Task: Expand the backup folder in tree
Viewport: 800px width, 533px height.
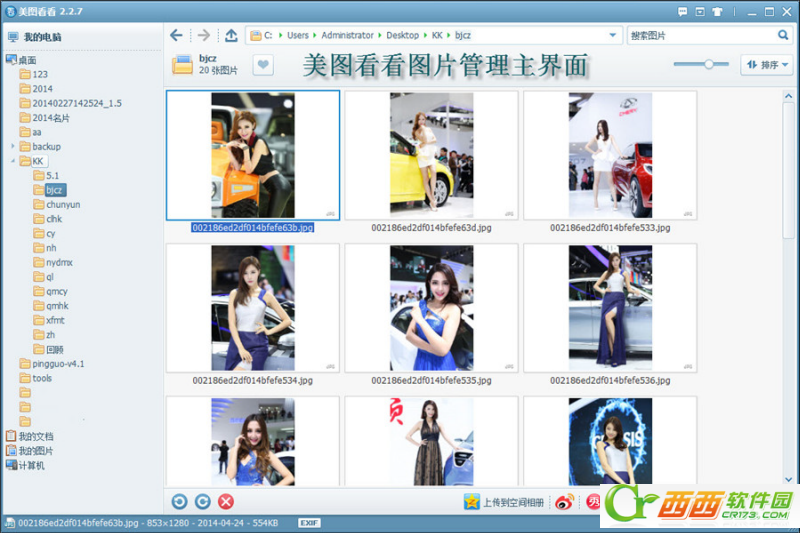Action: pyautogui.click(x=13, y=146)
